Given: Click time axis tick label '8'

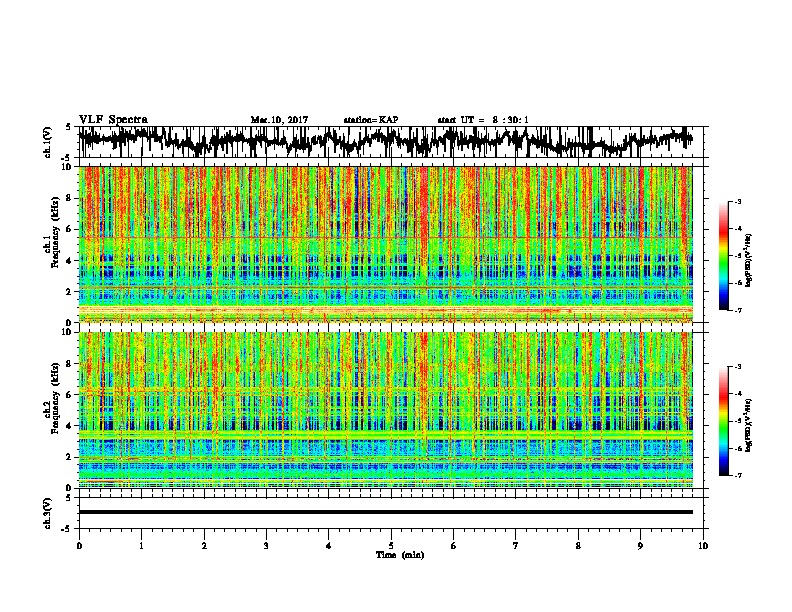Looking at the screenshot, I should 578,546.
